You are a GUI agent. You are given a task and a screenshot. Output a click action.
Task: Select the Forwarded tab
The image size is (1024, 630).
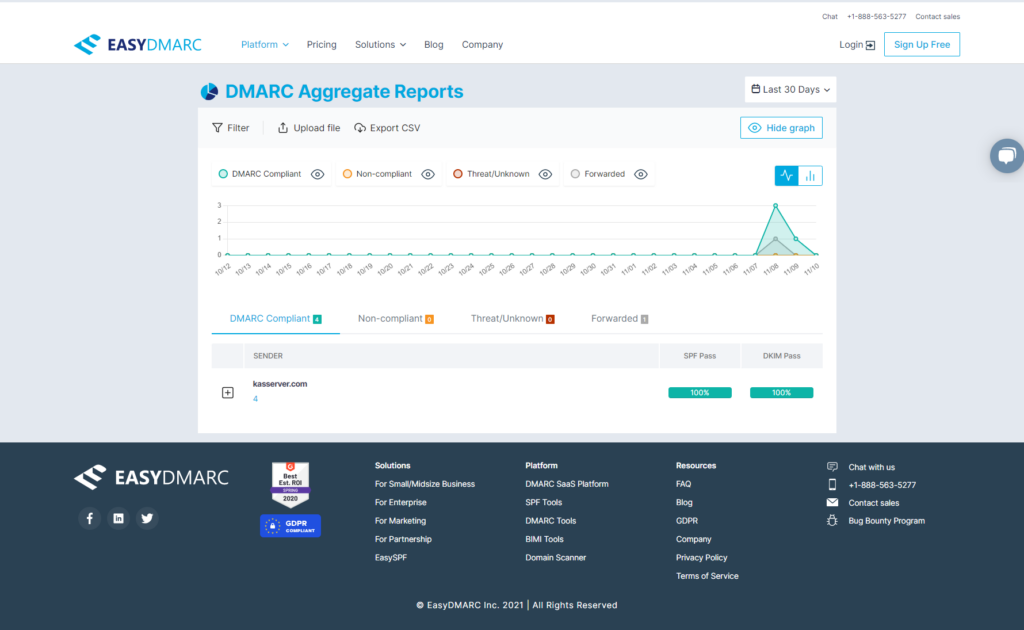619,319
